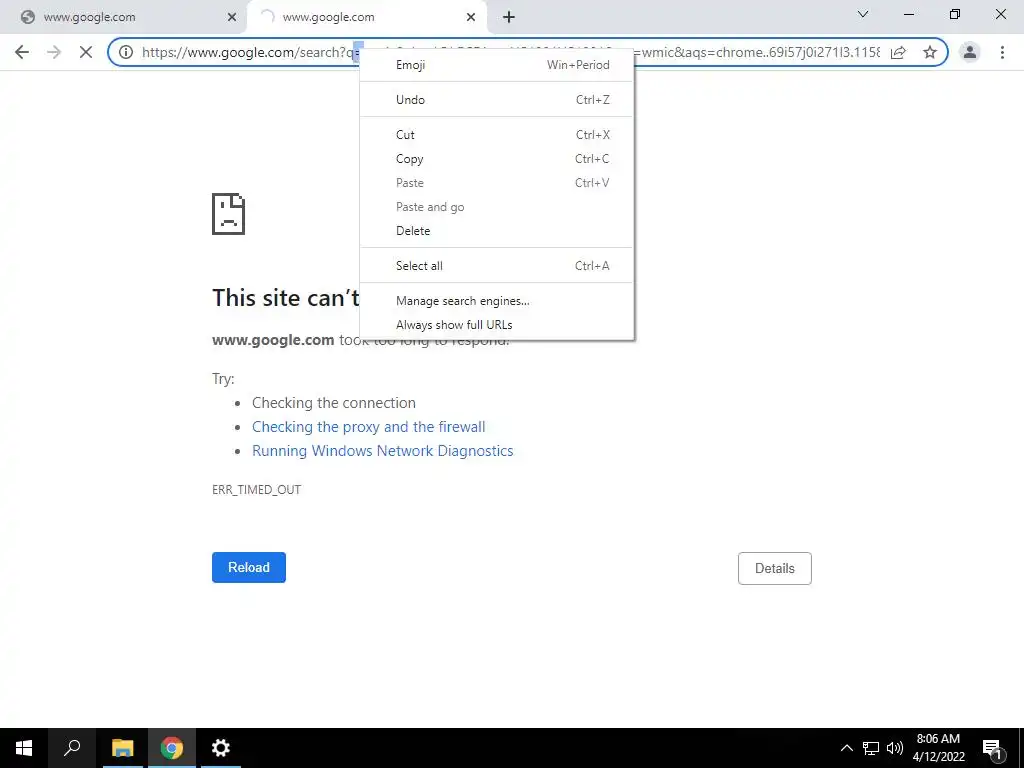Click the Checking the connection text

click(334, 403)
